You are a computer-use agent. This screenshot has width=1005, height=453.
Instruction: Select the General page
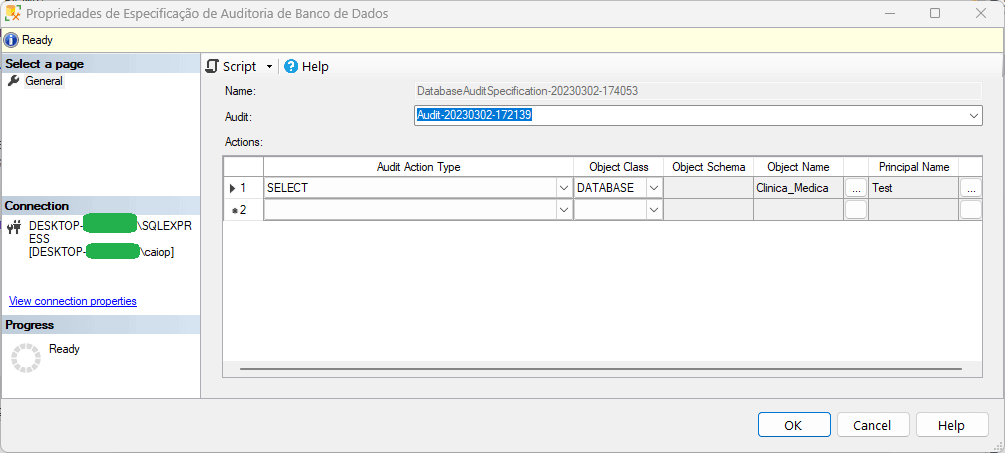(44, 81)
